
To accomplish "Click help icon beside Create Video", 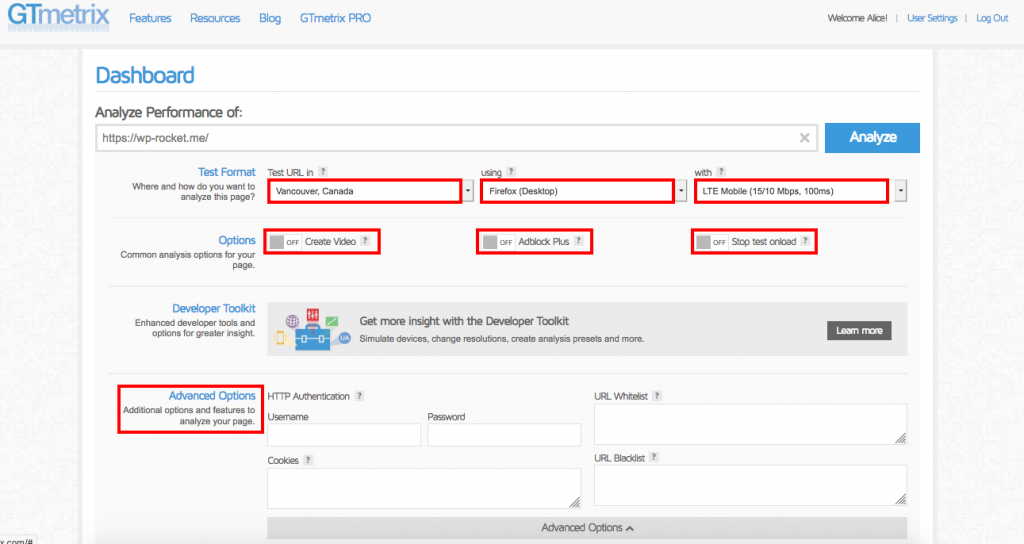I will point(365,241).
